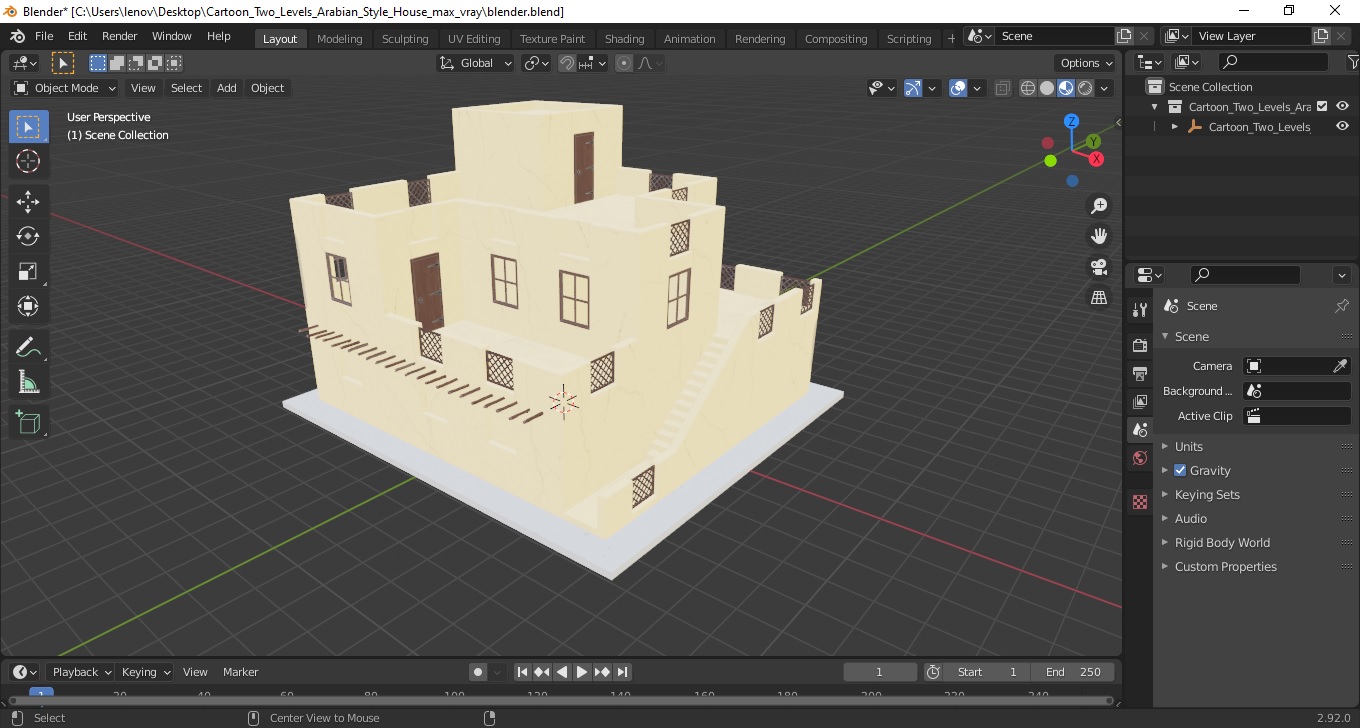1360x728 pixels.
Task: Collapse the Cartoon_Two_Levels_Ara collection tree
Action: (x=1155, y=106)
